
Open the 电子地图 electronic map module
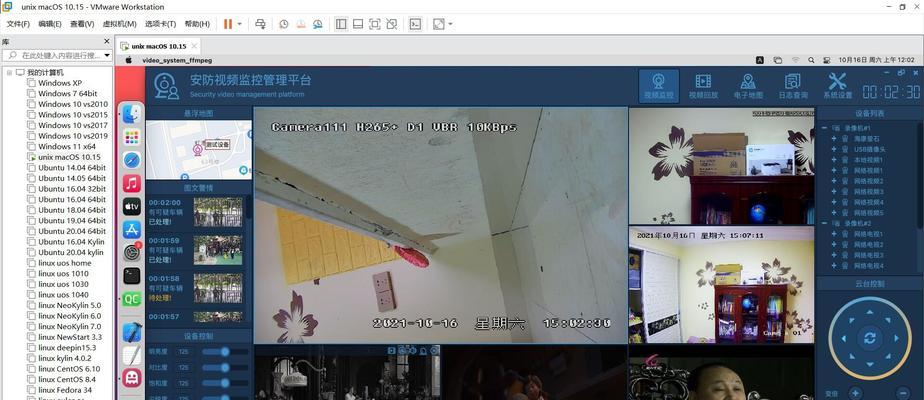748,86
